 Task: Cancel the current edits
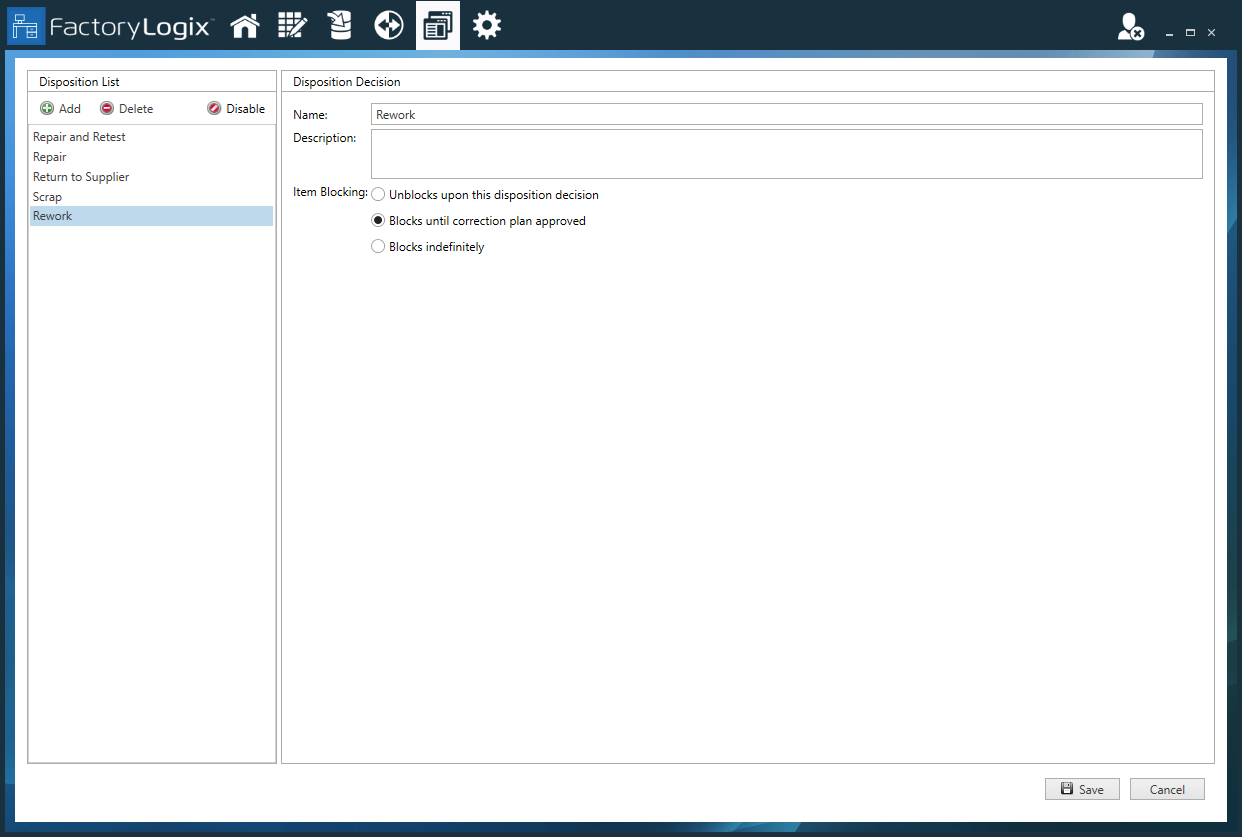coord(1167,789)
